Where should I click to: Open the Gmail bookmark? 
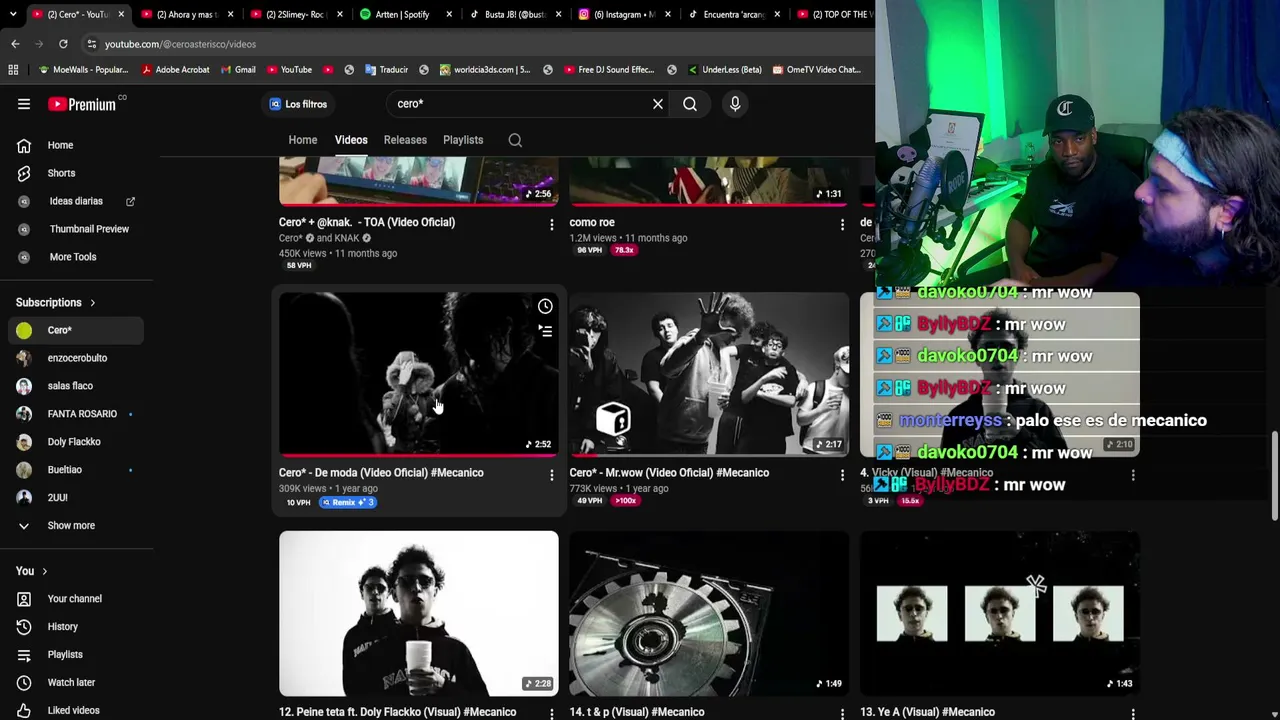(x=237, y=70)
